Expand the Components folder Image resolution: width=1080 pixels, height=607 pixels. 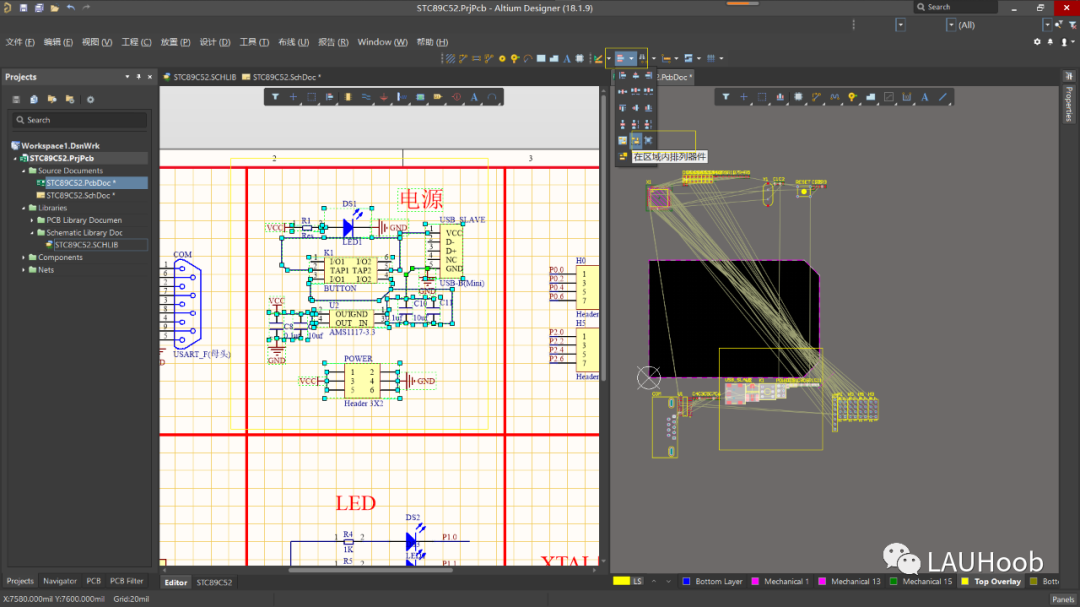pos(24,258)
